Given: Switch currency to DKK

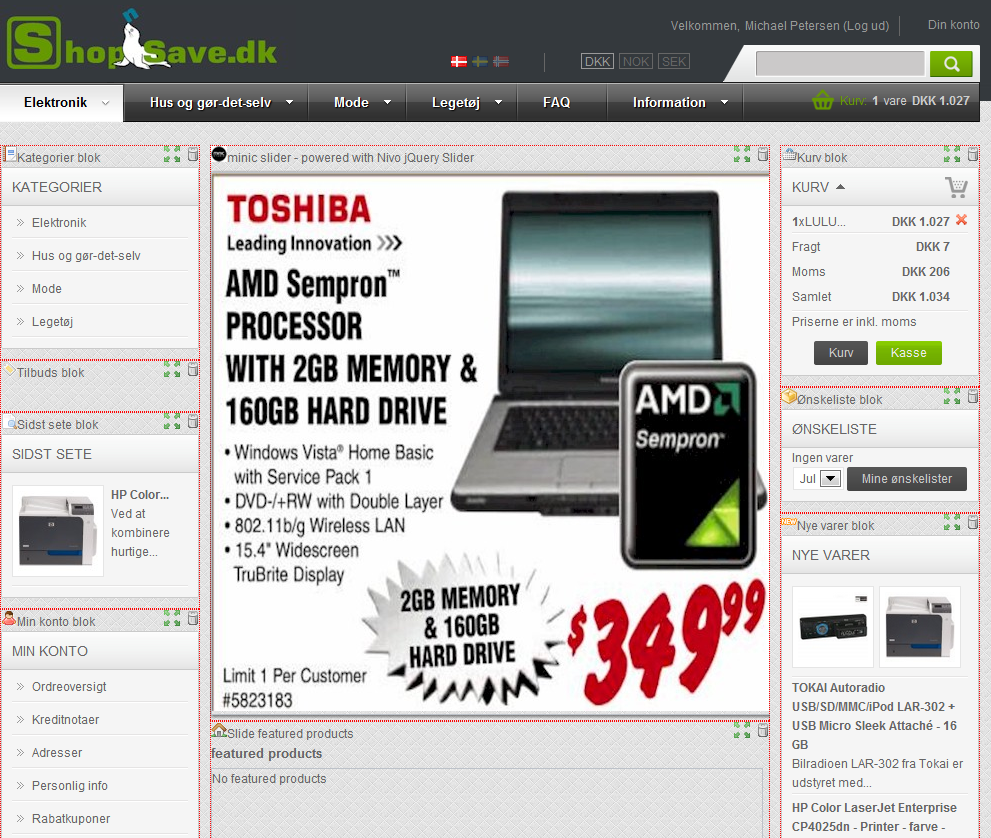Looking at the screenshot, I should tap(597, 61).
